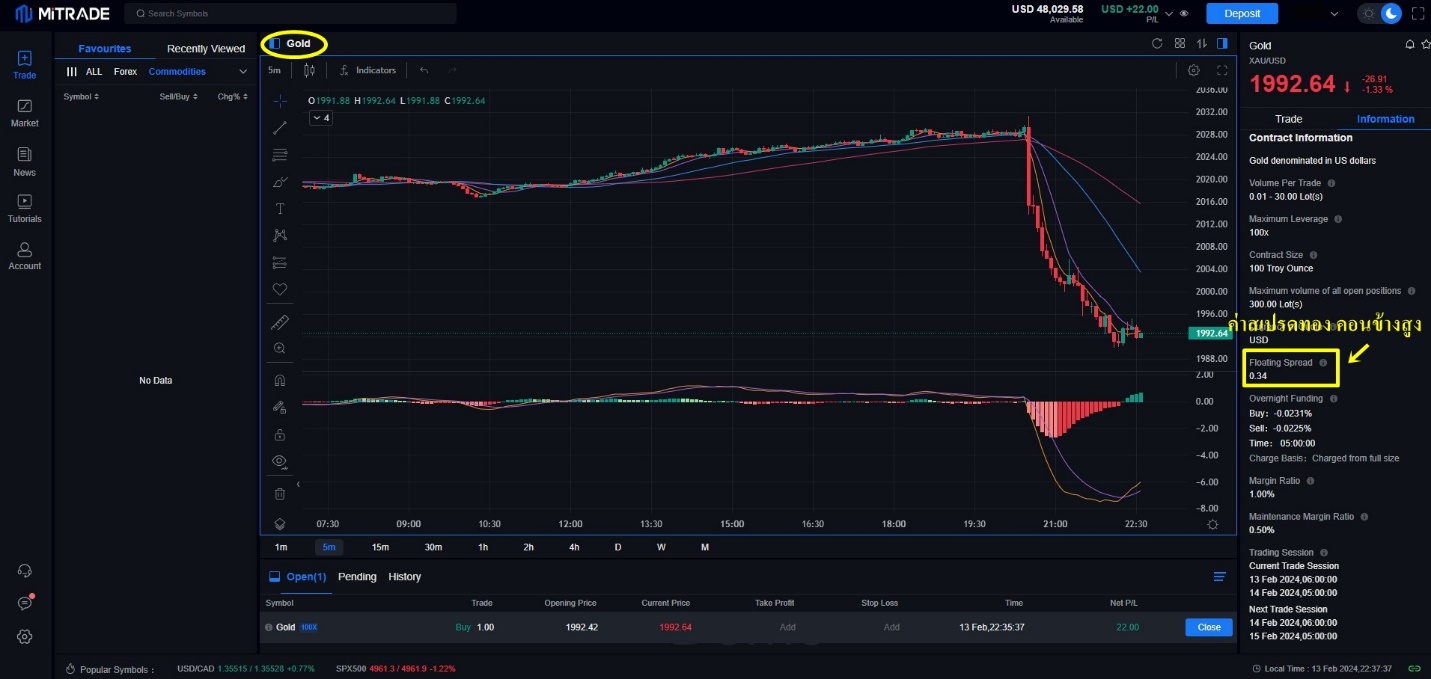Open the Indicators menu
This screenshot has width=1431, height=679.
coord(367,70)
